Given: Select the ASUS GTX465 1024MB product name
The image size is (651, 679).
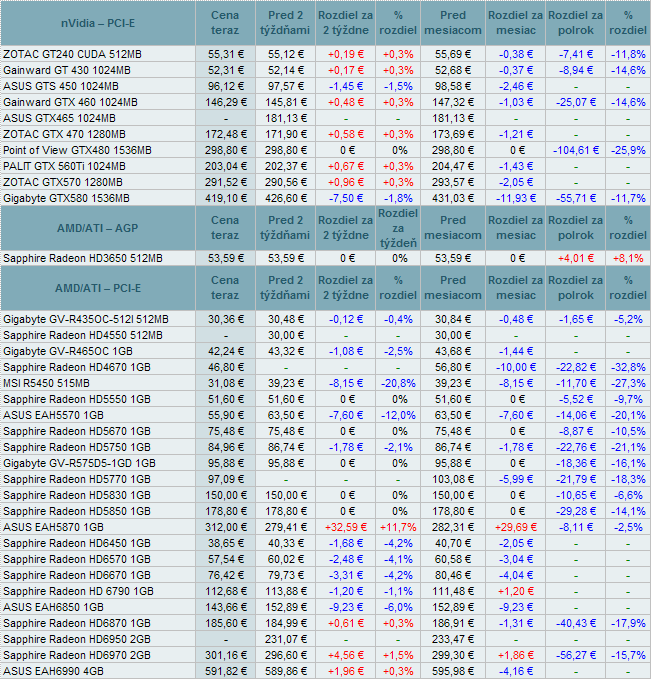Looking at the screenshot, I should coord(59,119).
